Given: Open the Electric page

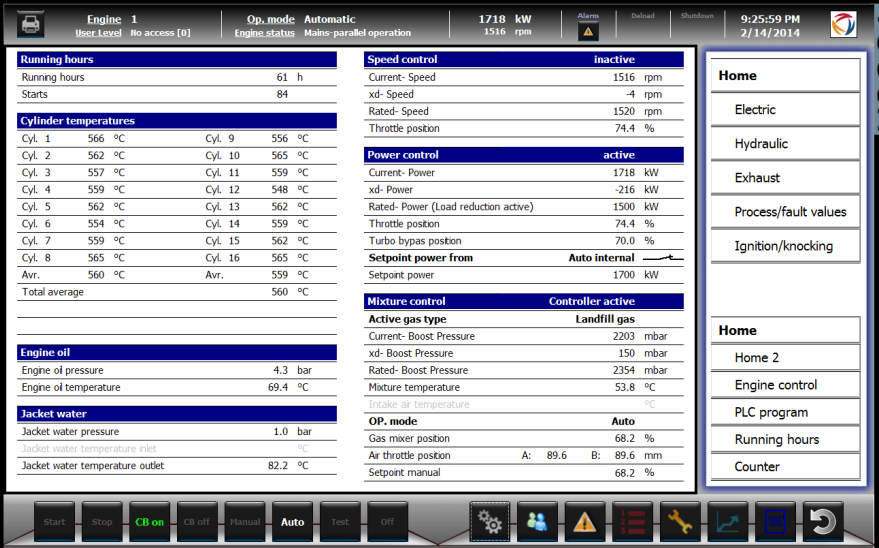Looking at the screenshot, I should (785, 110).
